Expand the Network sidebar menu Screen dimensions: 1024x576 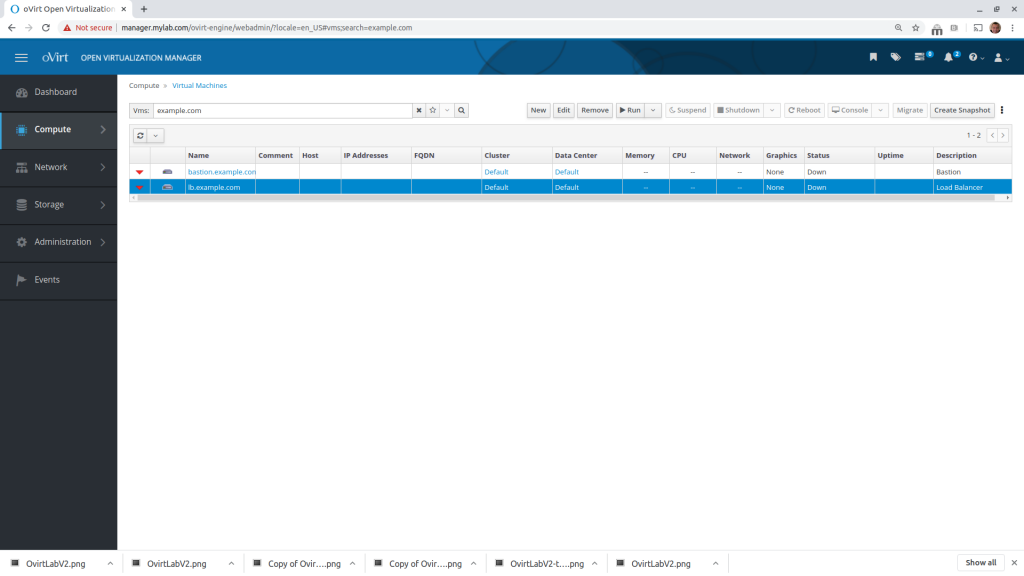click(x=58, y=167)
